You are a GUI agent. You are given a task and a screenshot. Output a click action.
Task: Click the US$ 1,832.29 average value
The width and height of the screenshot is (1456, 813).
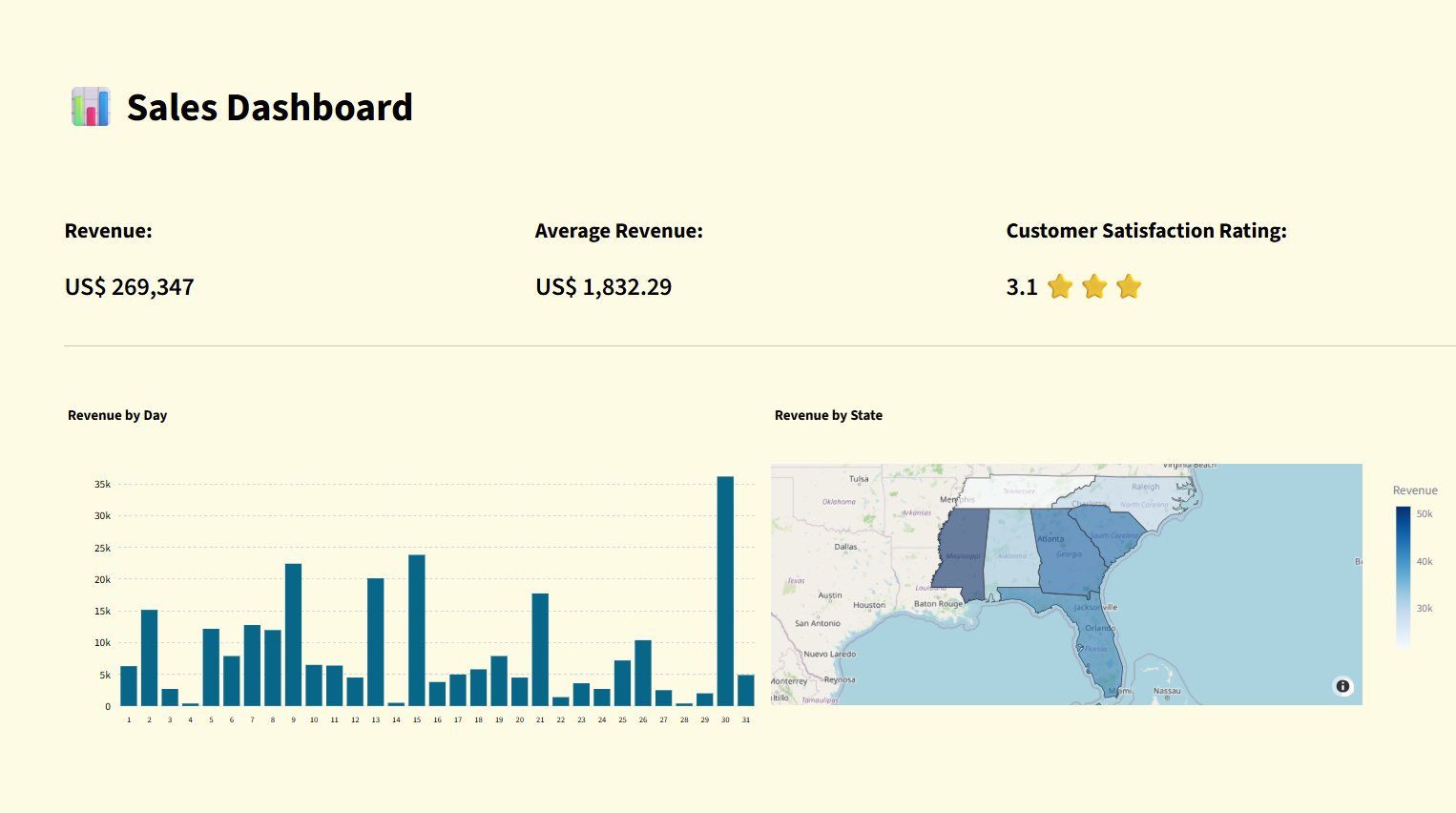pyautogui.click(x=604, y=287)
